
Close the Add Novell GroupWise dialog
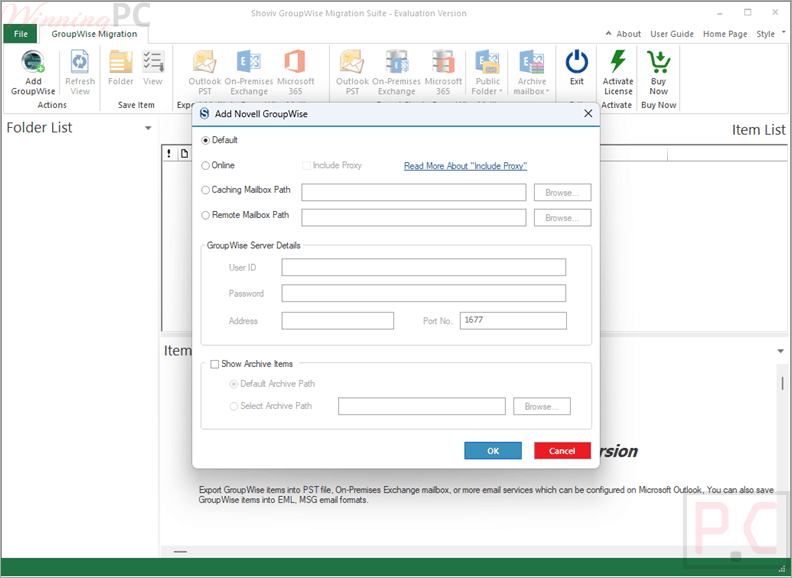588,114
